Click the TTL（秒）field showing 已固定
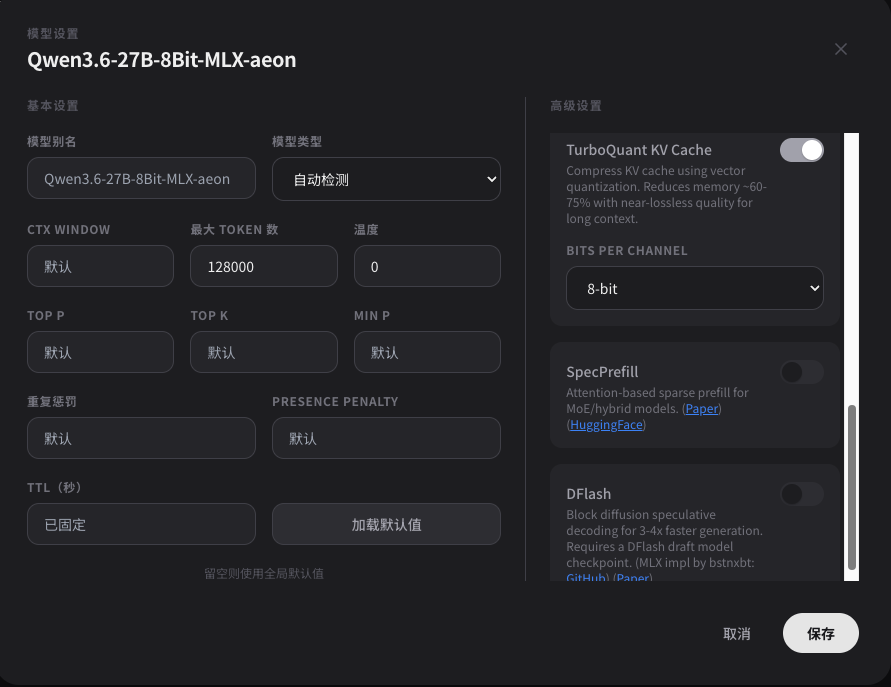Viewport: 891px width, 687px height. [141, 524]
